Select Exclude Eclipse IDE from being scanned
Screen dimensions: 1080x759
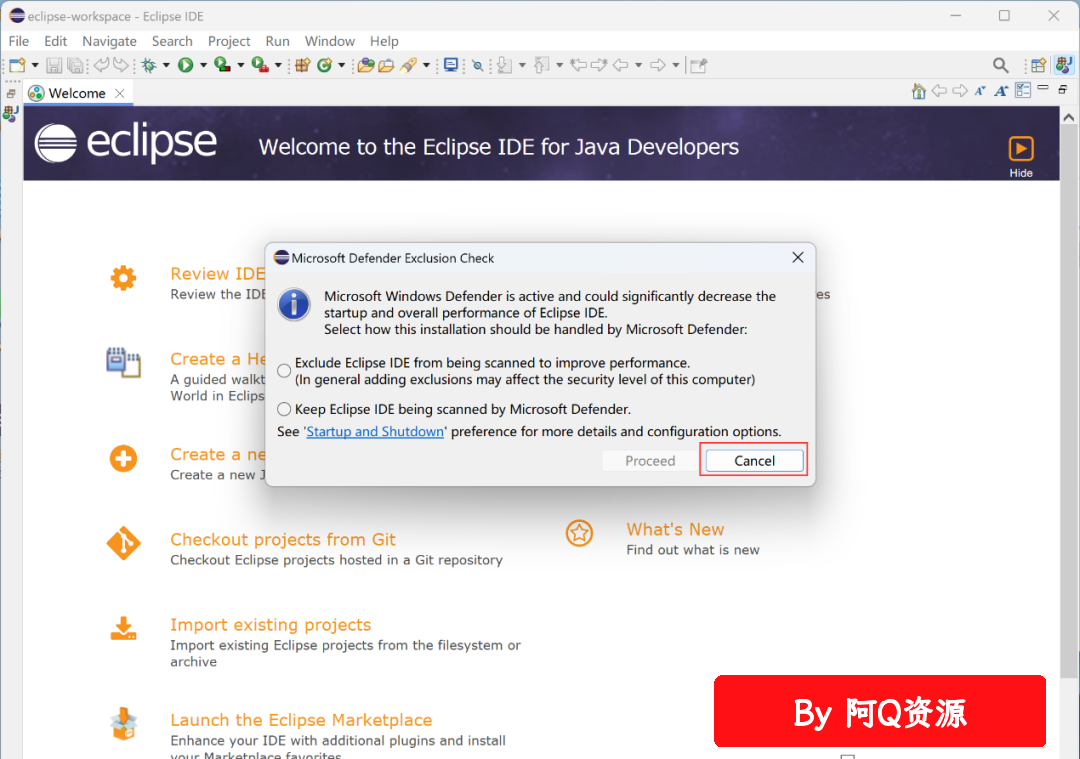[284, 371]
